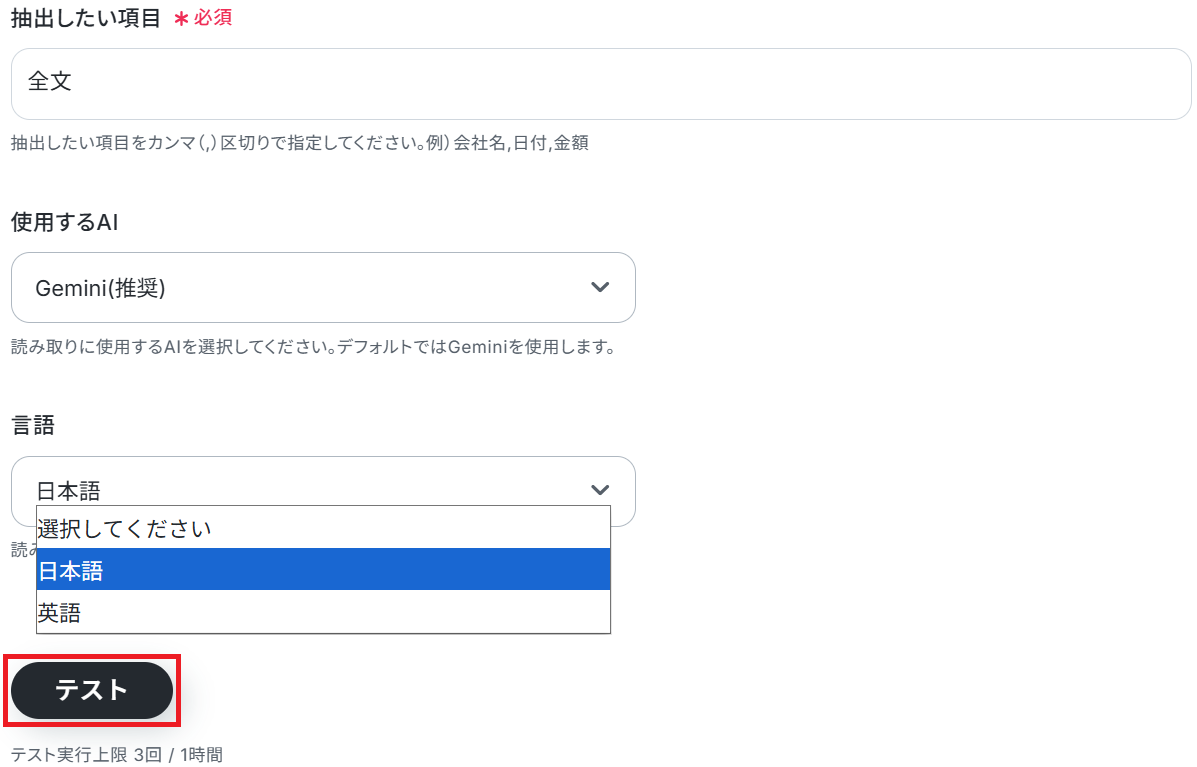Image resolution: width=1197 pixels, height=767 pixels.
Task: Focus the 抽出したい項目 text field containing 全文
Action: click(x=600, y=84)
